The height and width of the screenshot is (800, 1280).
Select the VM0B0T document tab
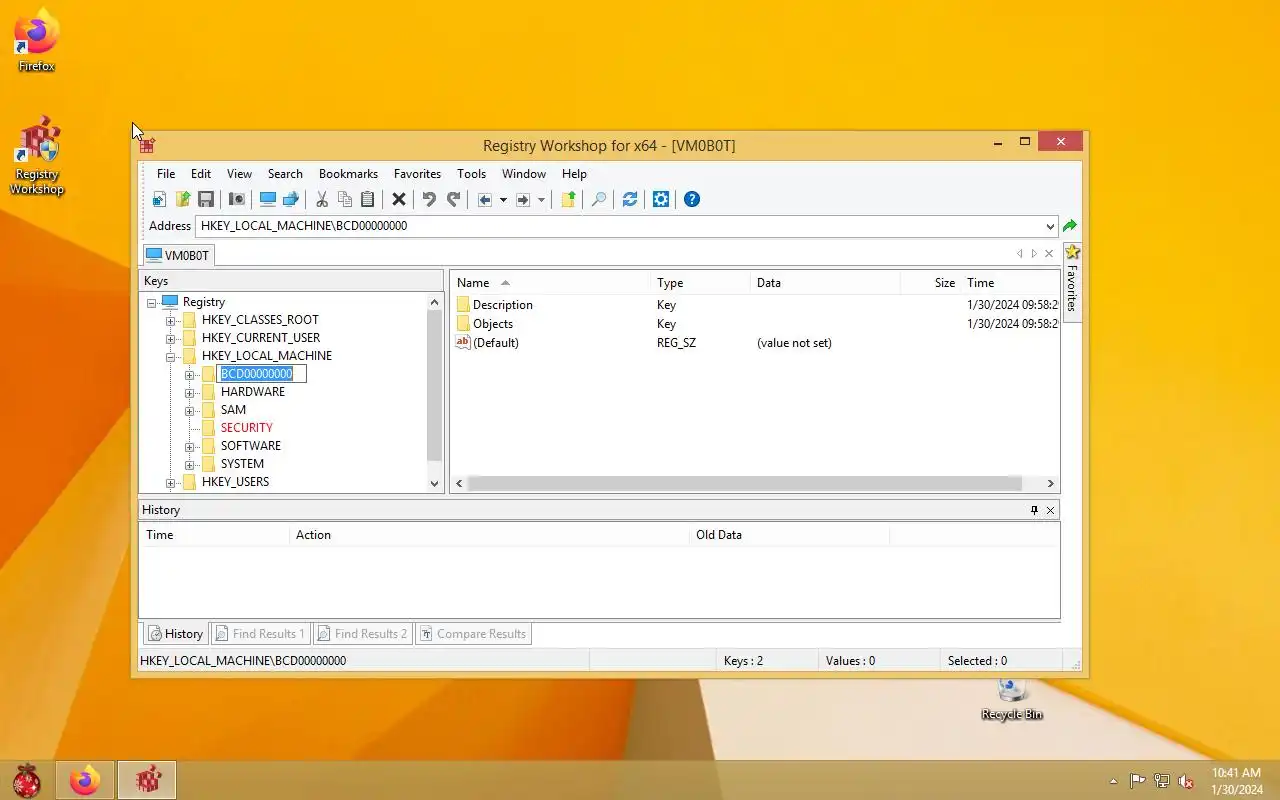[178, 255]
